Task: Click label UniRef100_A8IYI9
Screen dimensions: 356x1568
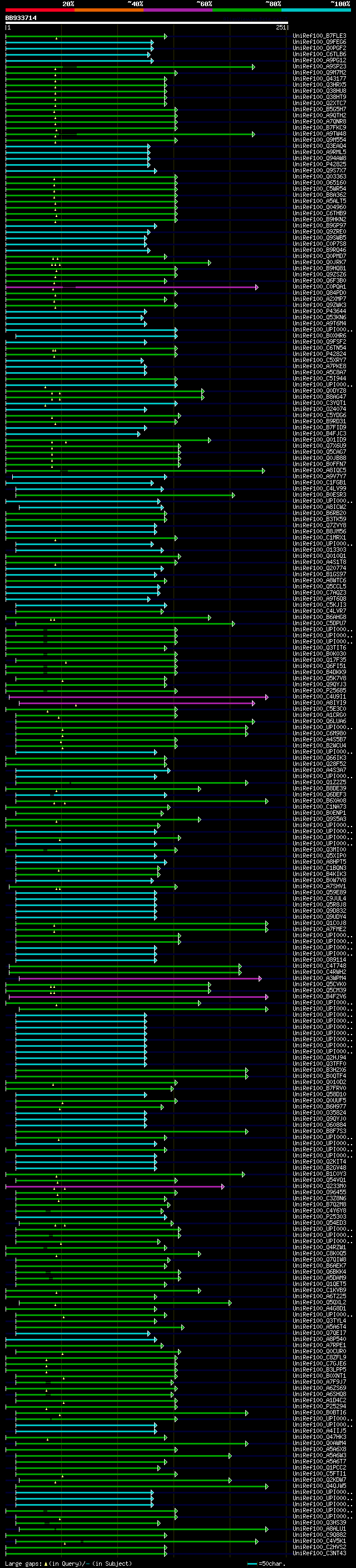Action: click(x=319, y=703)
